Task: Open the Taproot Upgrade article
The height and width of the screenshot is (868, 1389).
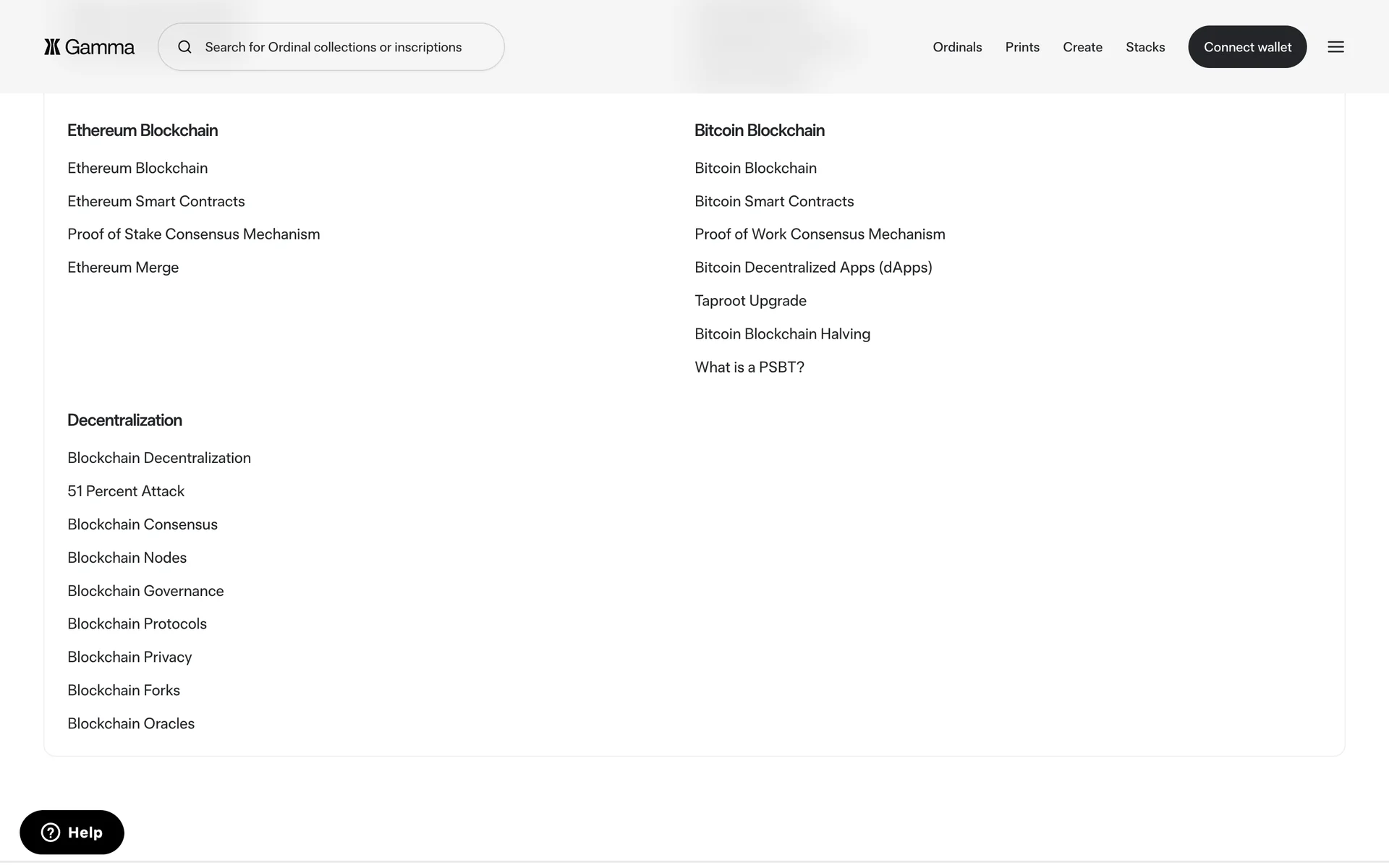Action: point(750,301)
